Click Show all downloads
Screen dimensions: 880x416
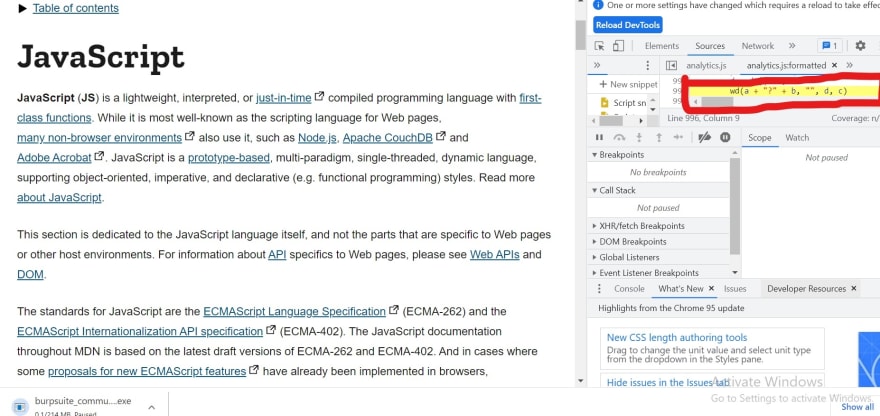[857, 407]
